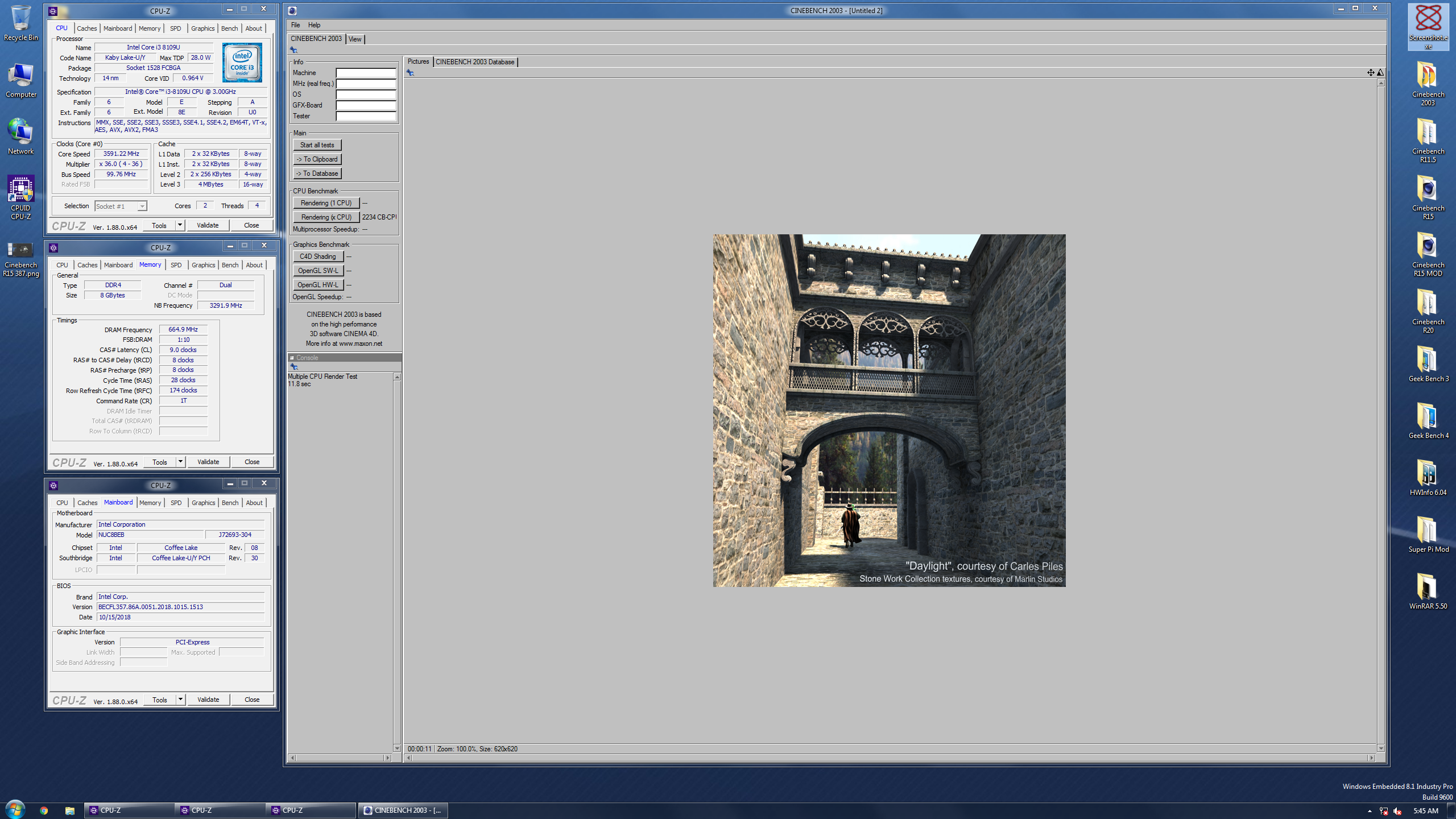
Task: Open the Cinebench 2003 folder icon
Action: click(1428, 84)
